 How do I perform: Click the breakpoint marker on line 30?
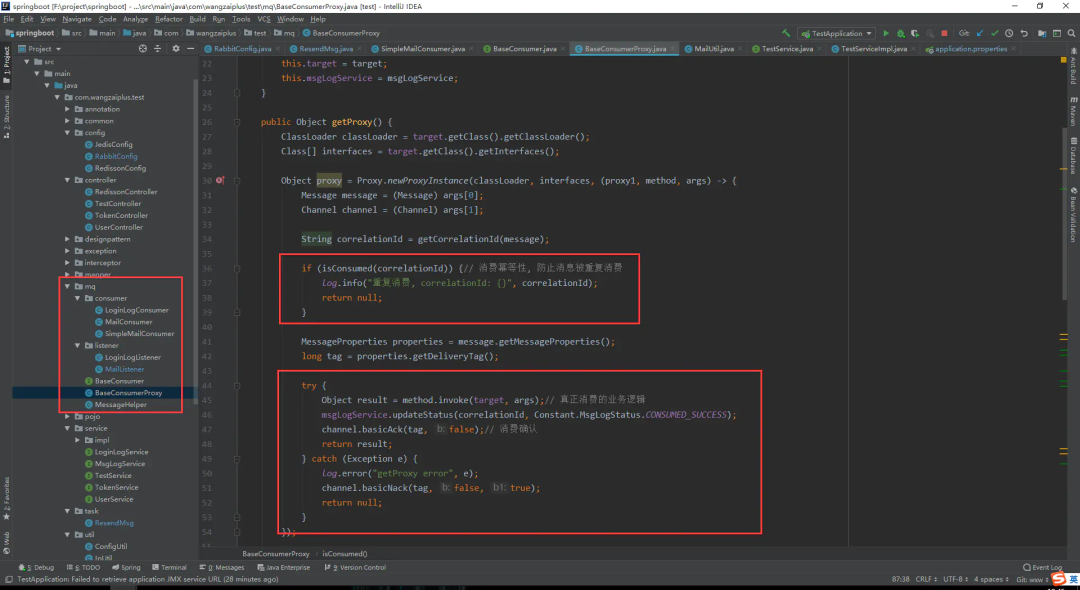tap(220, 180)
